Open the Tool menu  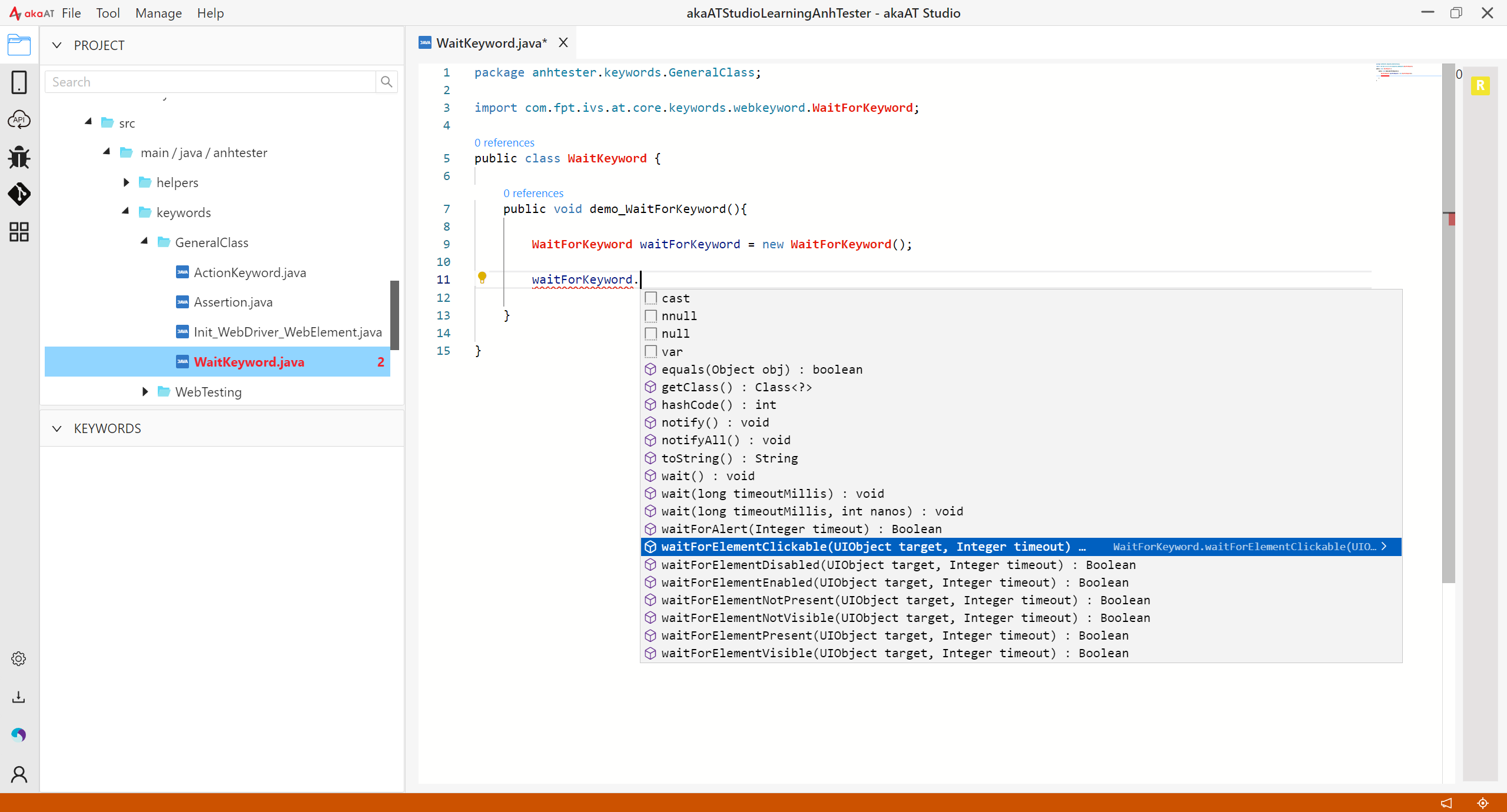(108, 13)
